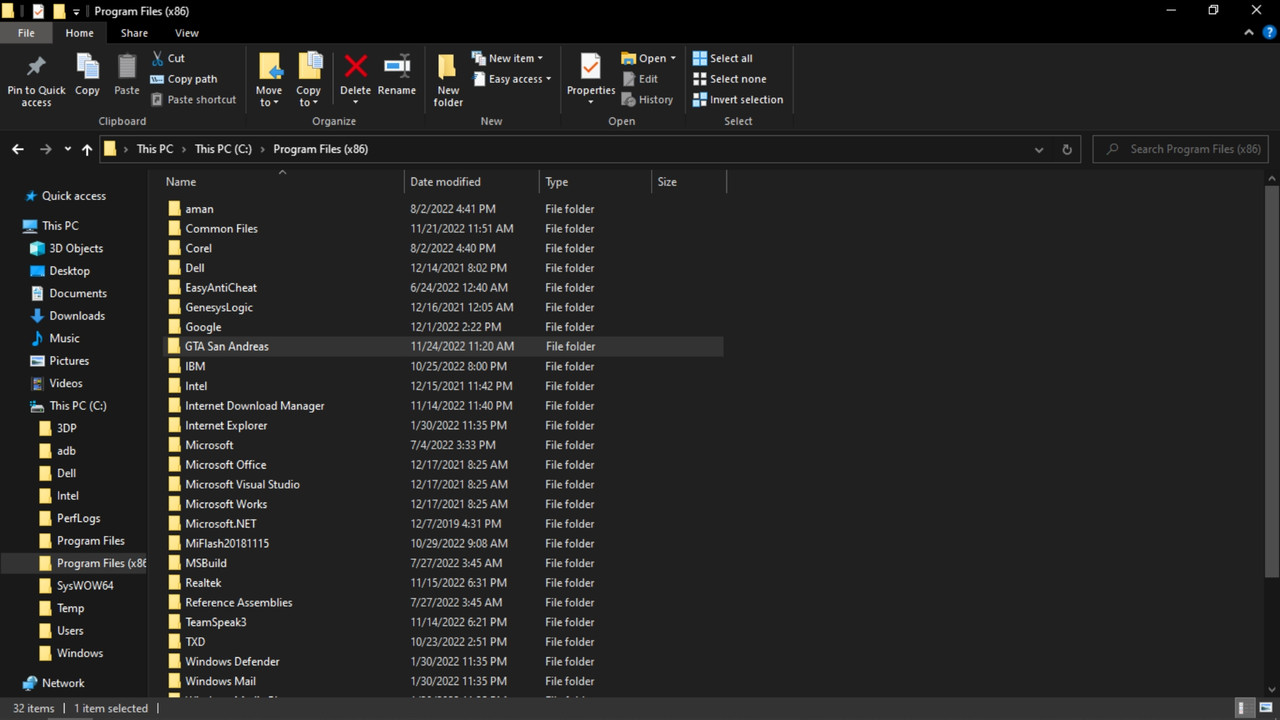The width and height of the screenshot is (1280, 720).
Task: Rename the selected folder
Action: [397, 76]
